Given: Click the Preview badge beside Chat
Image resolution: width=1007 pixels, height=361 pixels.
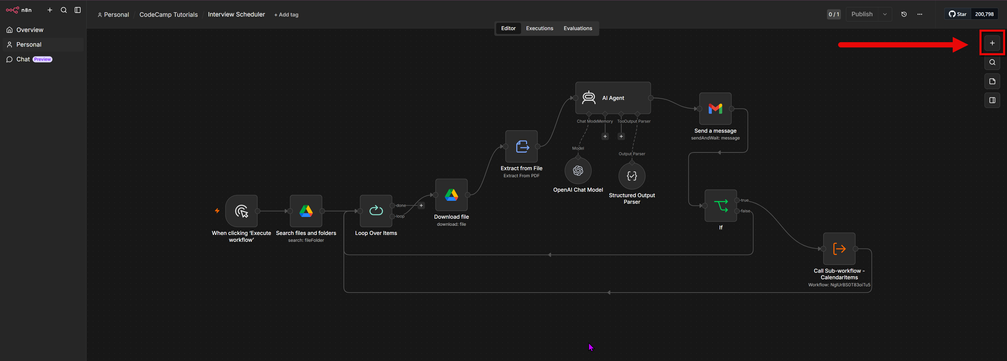Looking at the screenshot, I should click(42, 59).
